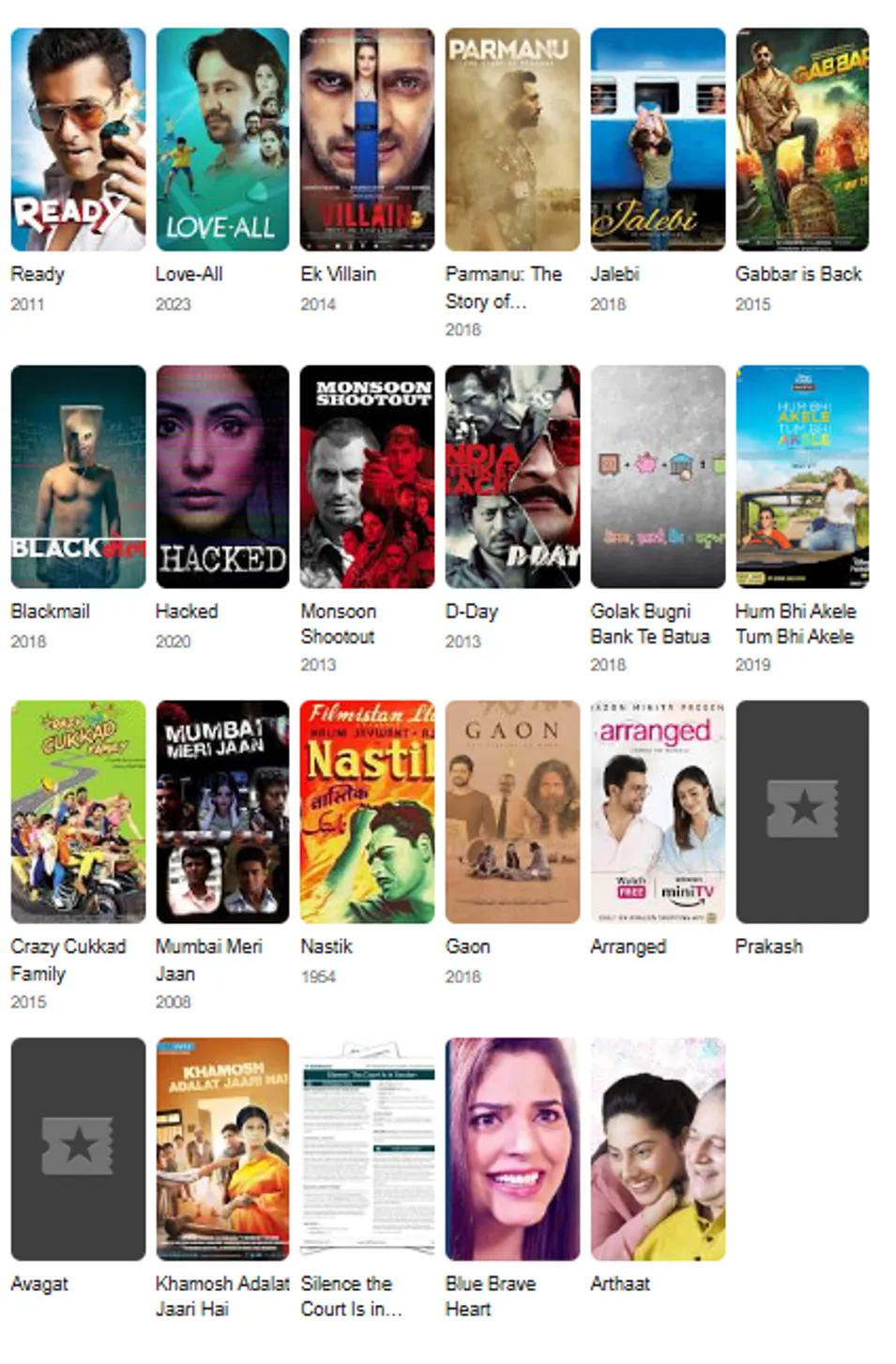Select the Blue Brave Heart title link
Screen dimensions: 896x1364
(491, 1296)
